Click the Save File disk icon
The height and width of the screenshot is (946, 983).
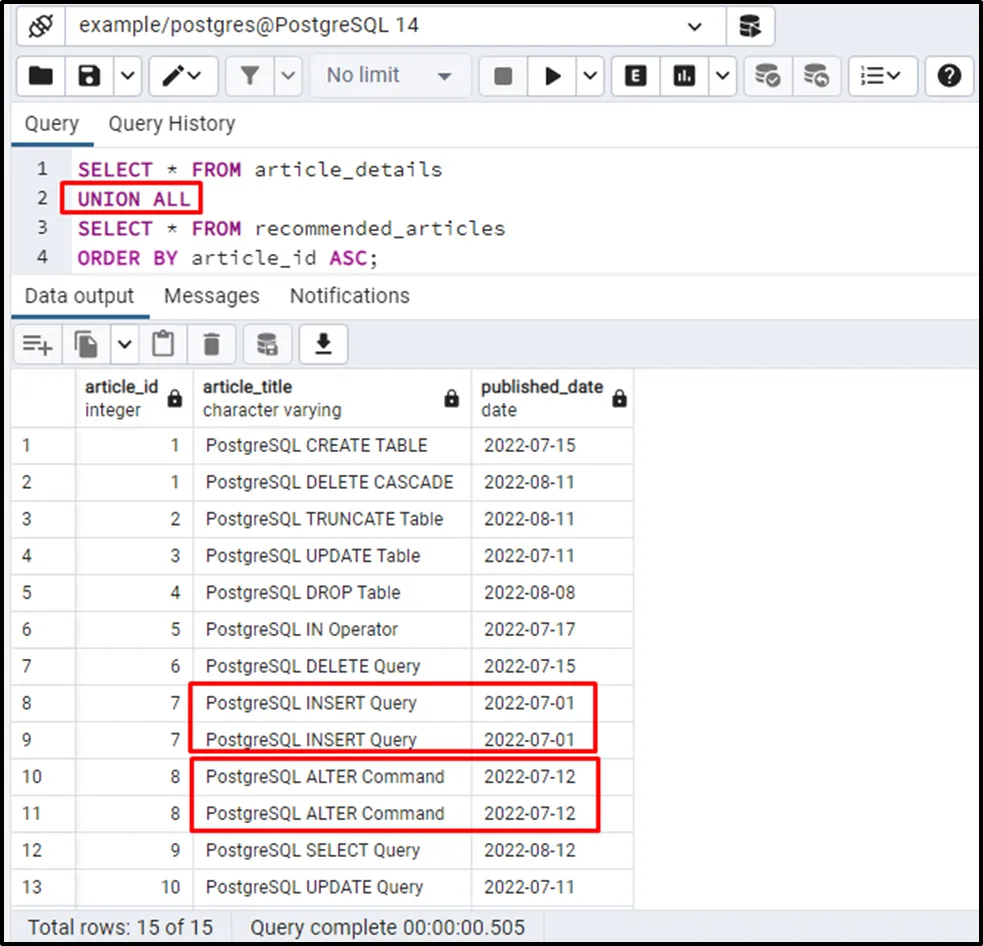pos(90,76)
